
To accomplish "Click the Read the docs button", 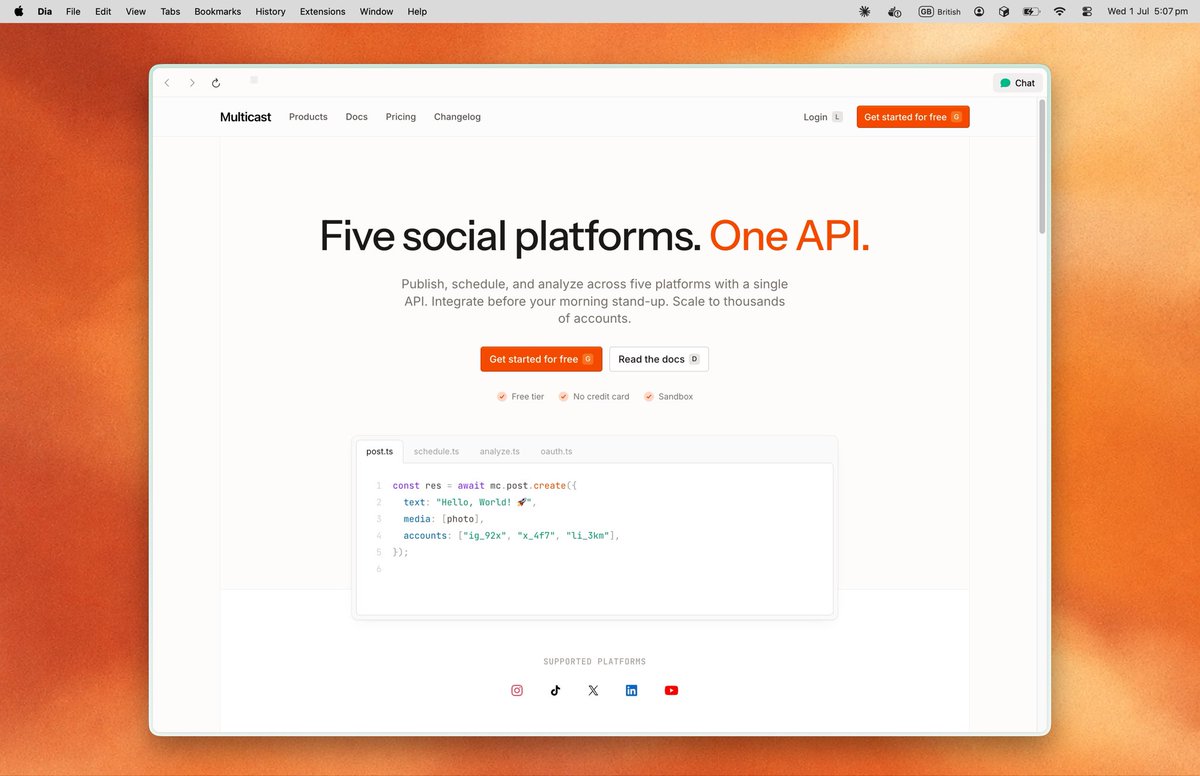I will (x=659, y=359).
